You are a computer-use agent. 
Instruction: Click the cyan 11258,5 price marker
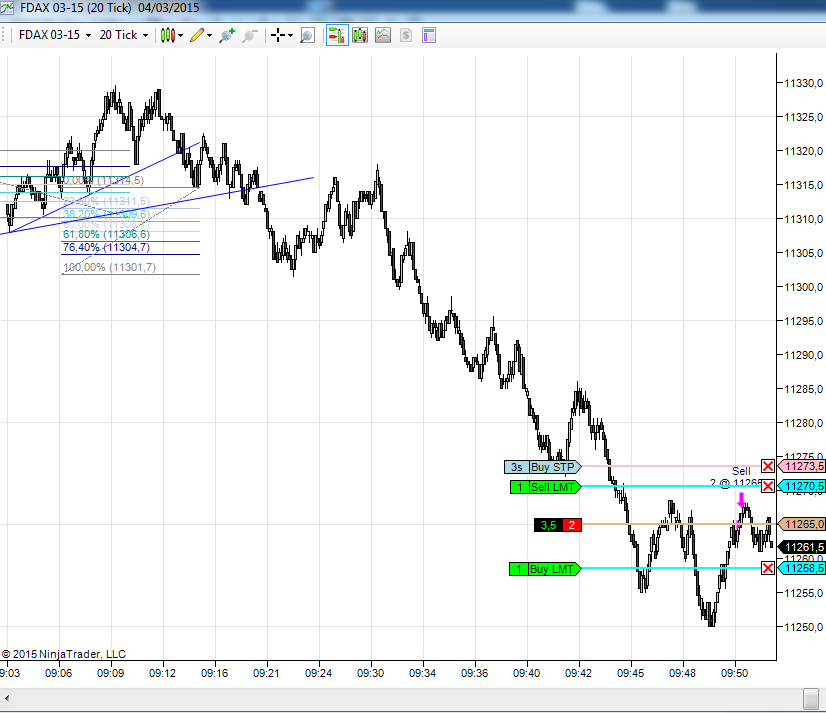pyautogui.click(x=802, y=568)
